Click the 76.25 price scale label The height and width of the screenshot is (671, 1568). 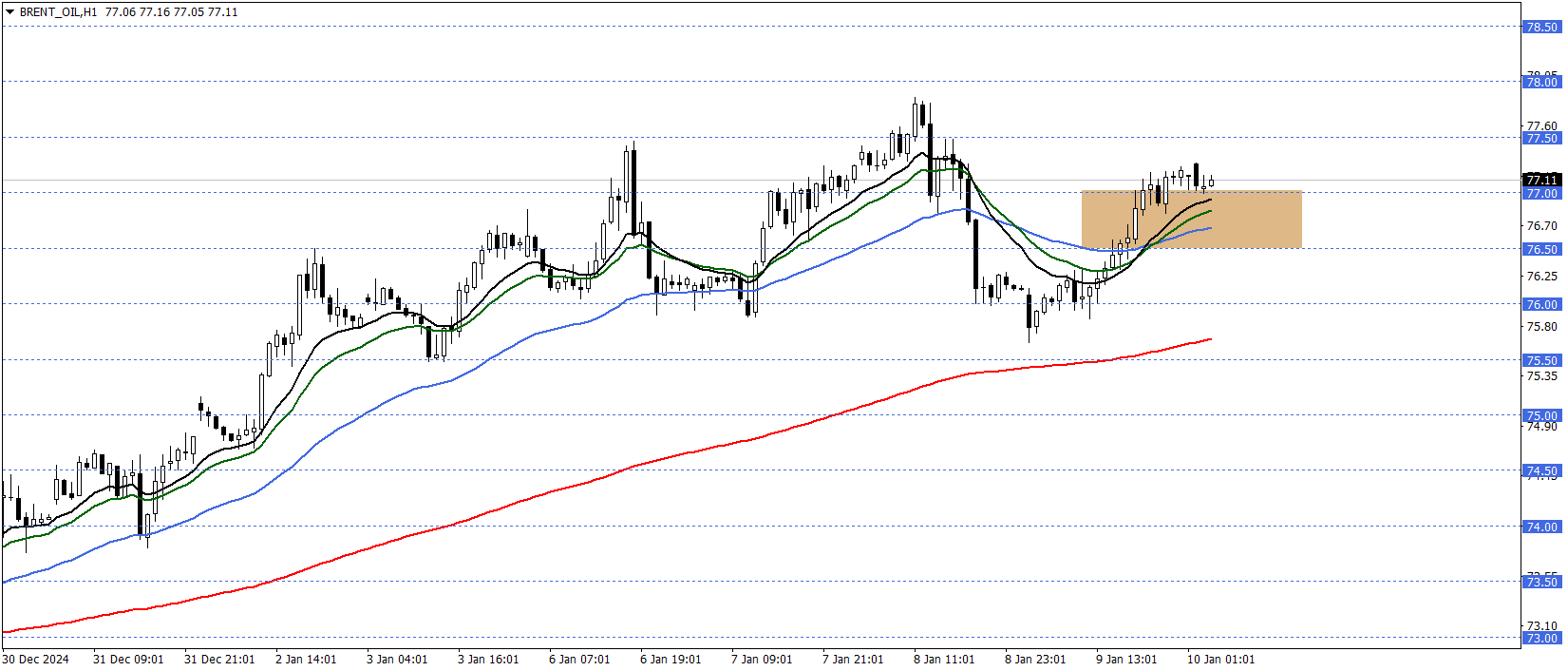pyautogui.click(x=1541, y=276)
